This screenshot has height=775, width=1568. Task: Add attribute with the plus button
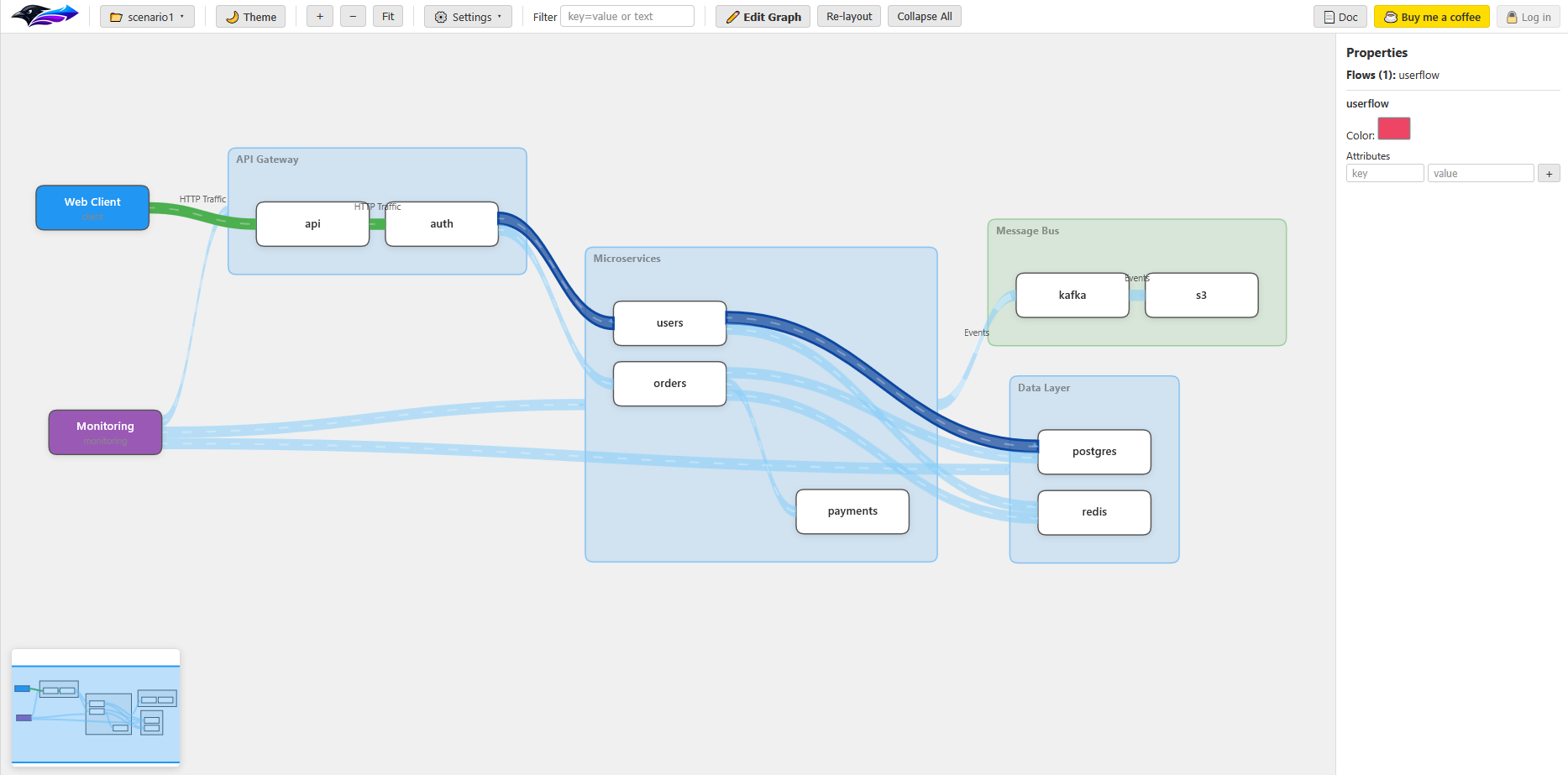click(1549, 174)
